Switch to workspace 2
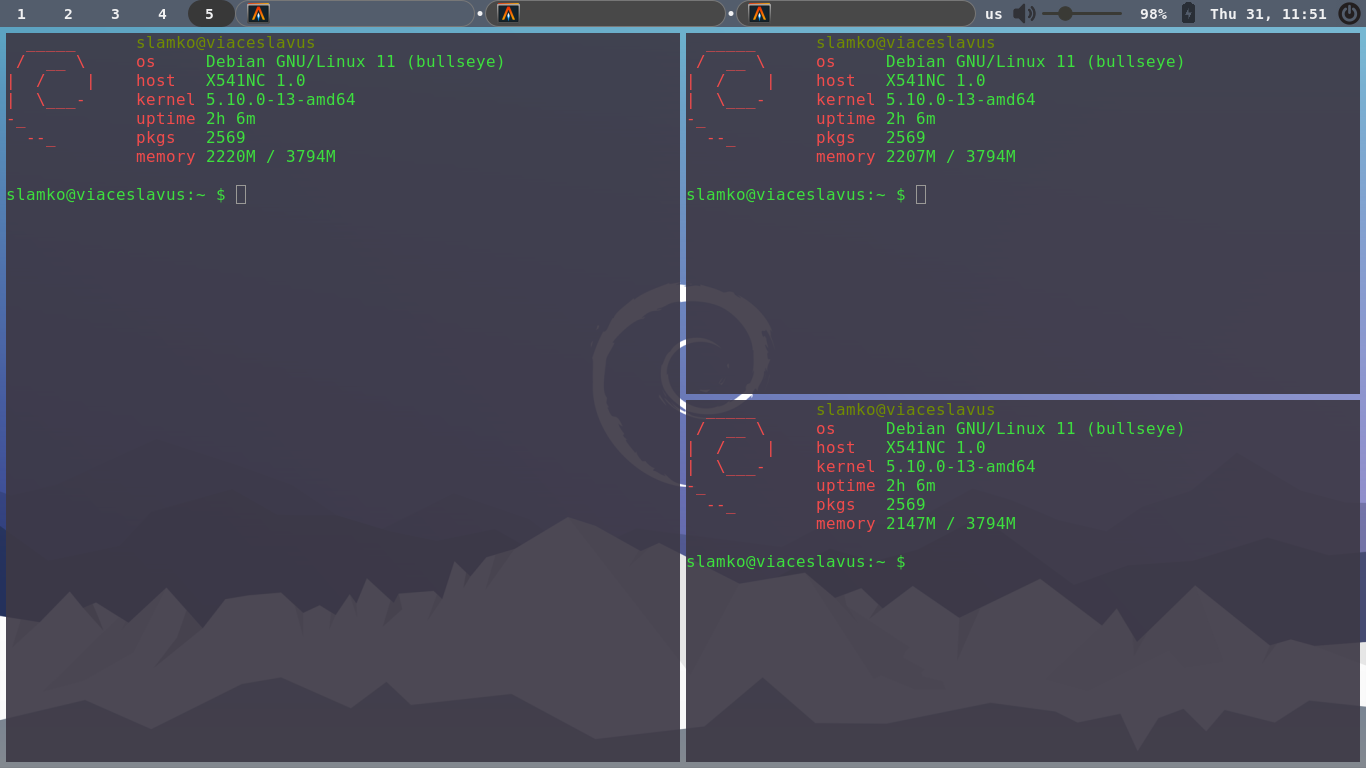 pos(68,14)
